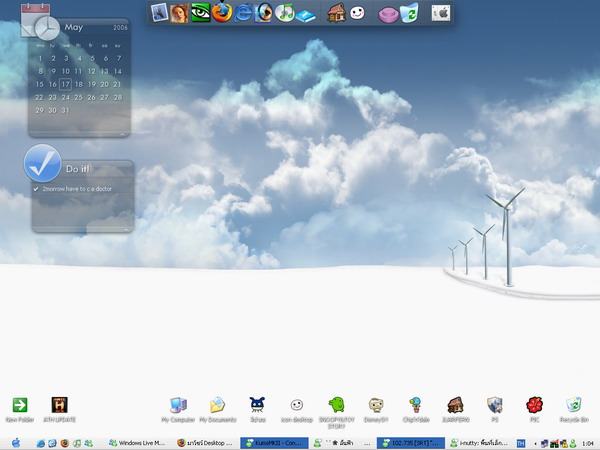Toggle the '2morrow have to c a doctor' checkmark
The height and width of the screenshot is (450, 600).
coord(36,189)
